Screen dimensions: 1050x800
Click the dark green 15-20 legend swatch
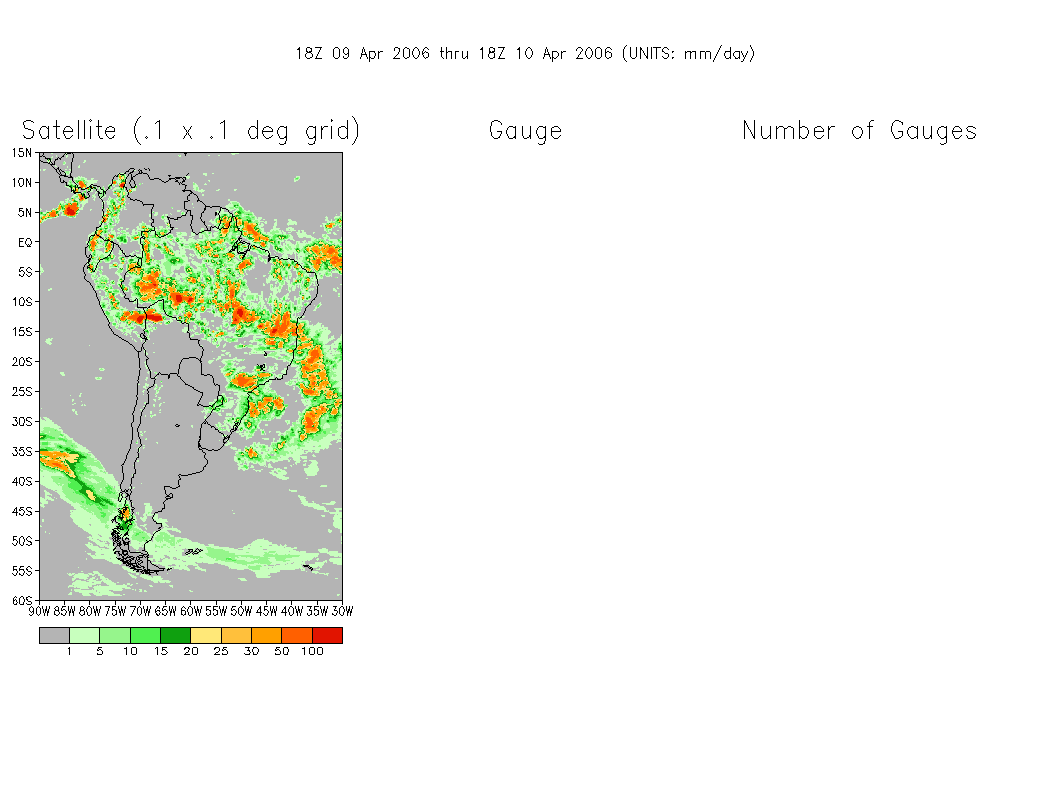175,635
